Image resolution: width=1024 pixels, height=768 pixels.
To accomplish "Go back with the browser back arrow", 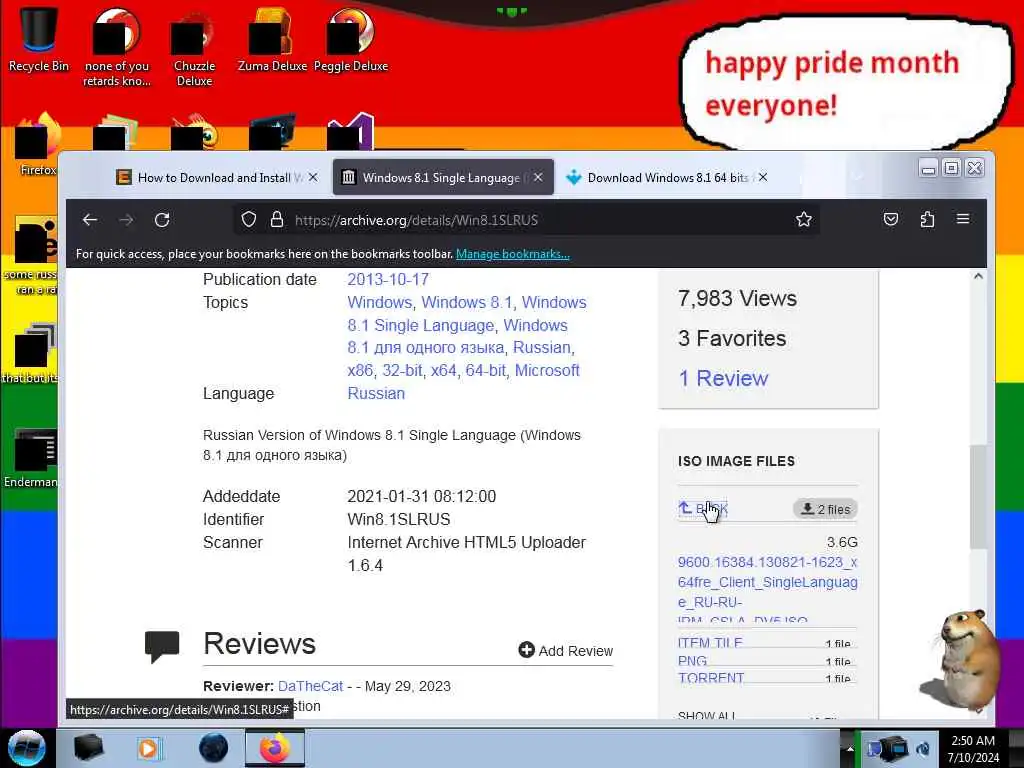I will [90, 219].
